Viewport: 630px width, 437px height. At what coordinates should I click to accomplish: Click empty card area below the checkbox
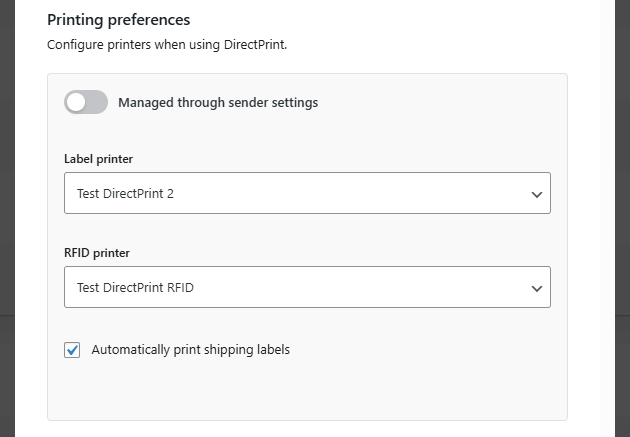[306, 393]
